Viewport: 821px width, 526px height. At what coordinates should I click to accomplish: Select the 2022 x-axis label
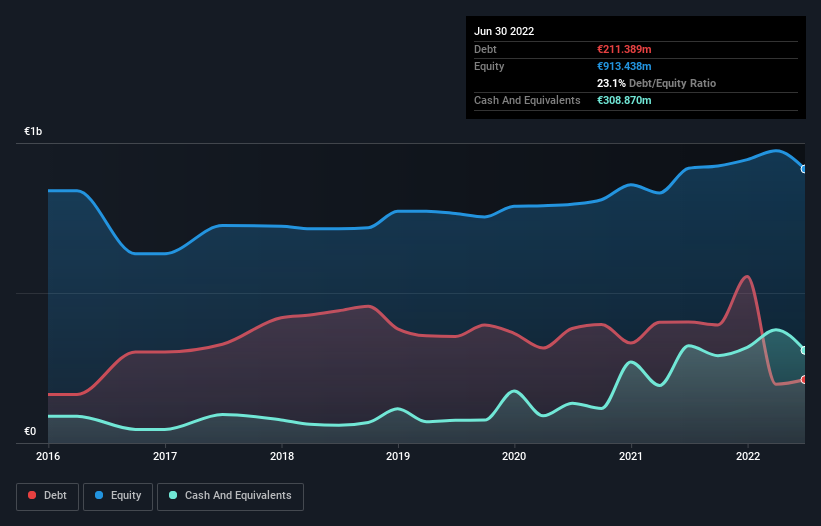(748, 456)
